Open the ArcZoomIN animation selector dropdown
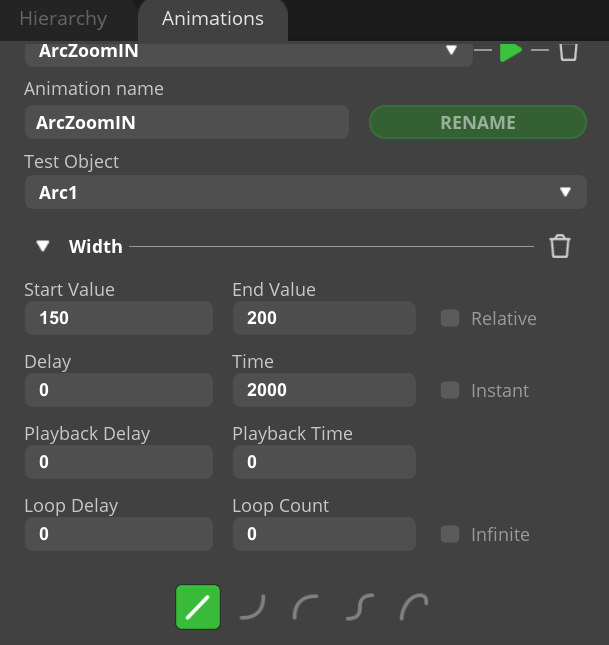The width and height of the screenshot is (609, 645). [x=249, y=52]
